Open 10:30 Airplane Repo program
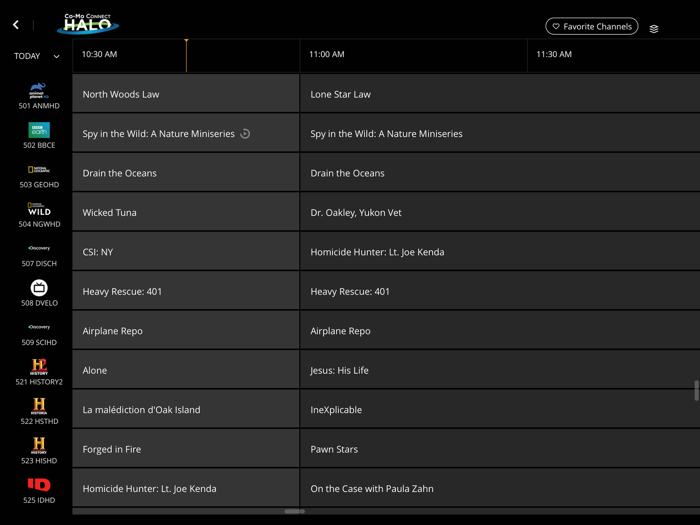Image resolution: width=700 pixels, height=525 pixels. [x=186, y=330]
